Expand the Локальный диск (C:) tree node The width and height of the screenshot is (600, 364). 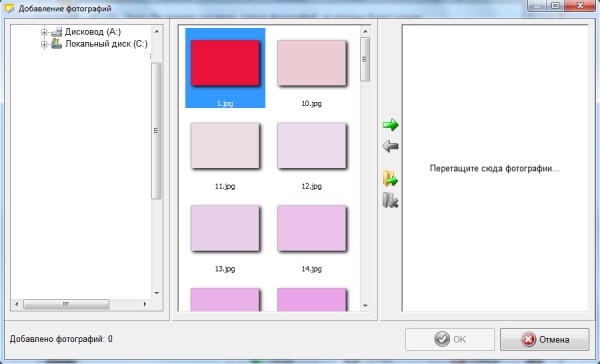point(44,44)
